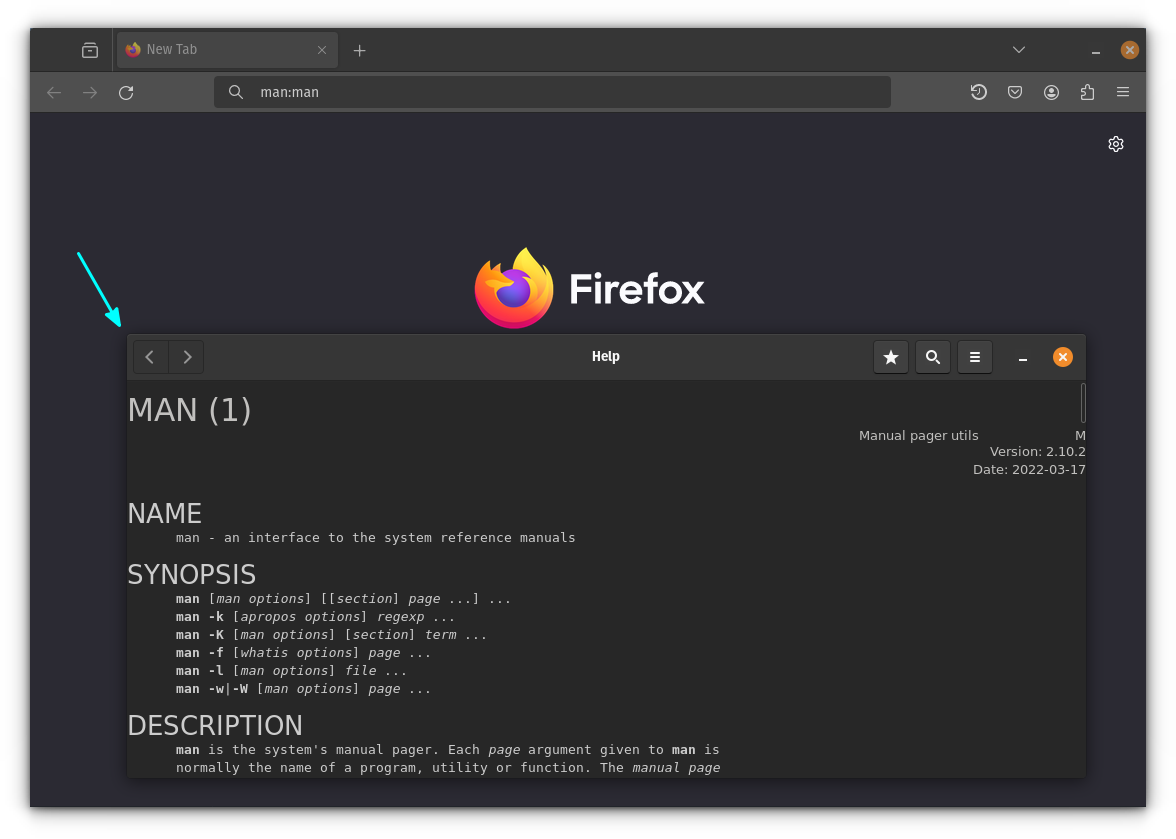Open search in the Help window
The image size is (1176, 839).
(933, 357)
